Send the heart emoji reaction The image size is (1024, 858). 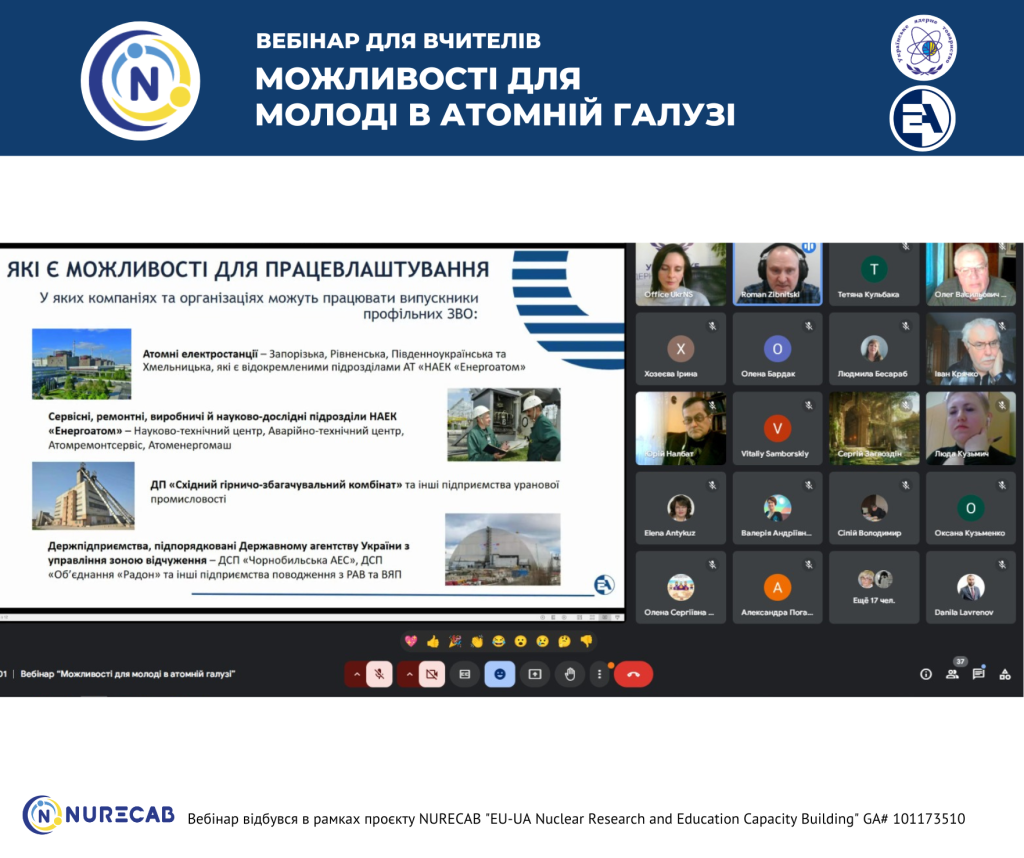(x=410, y=641)
